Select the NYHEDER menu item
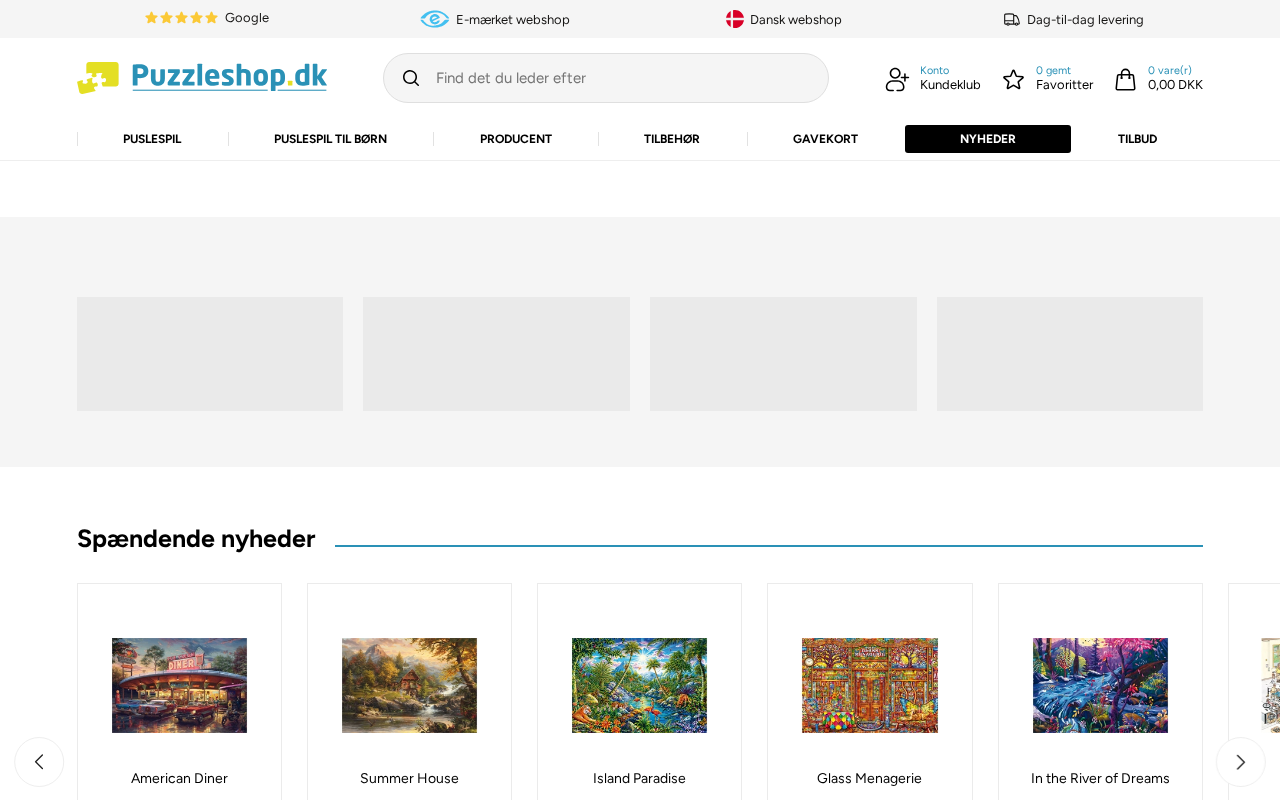This screenshot has height=800, width=1280. (988, 139)
